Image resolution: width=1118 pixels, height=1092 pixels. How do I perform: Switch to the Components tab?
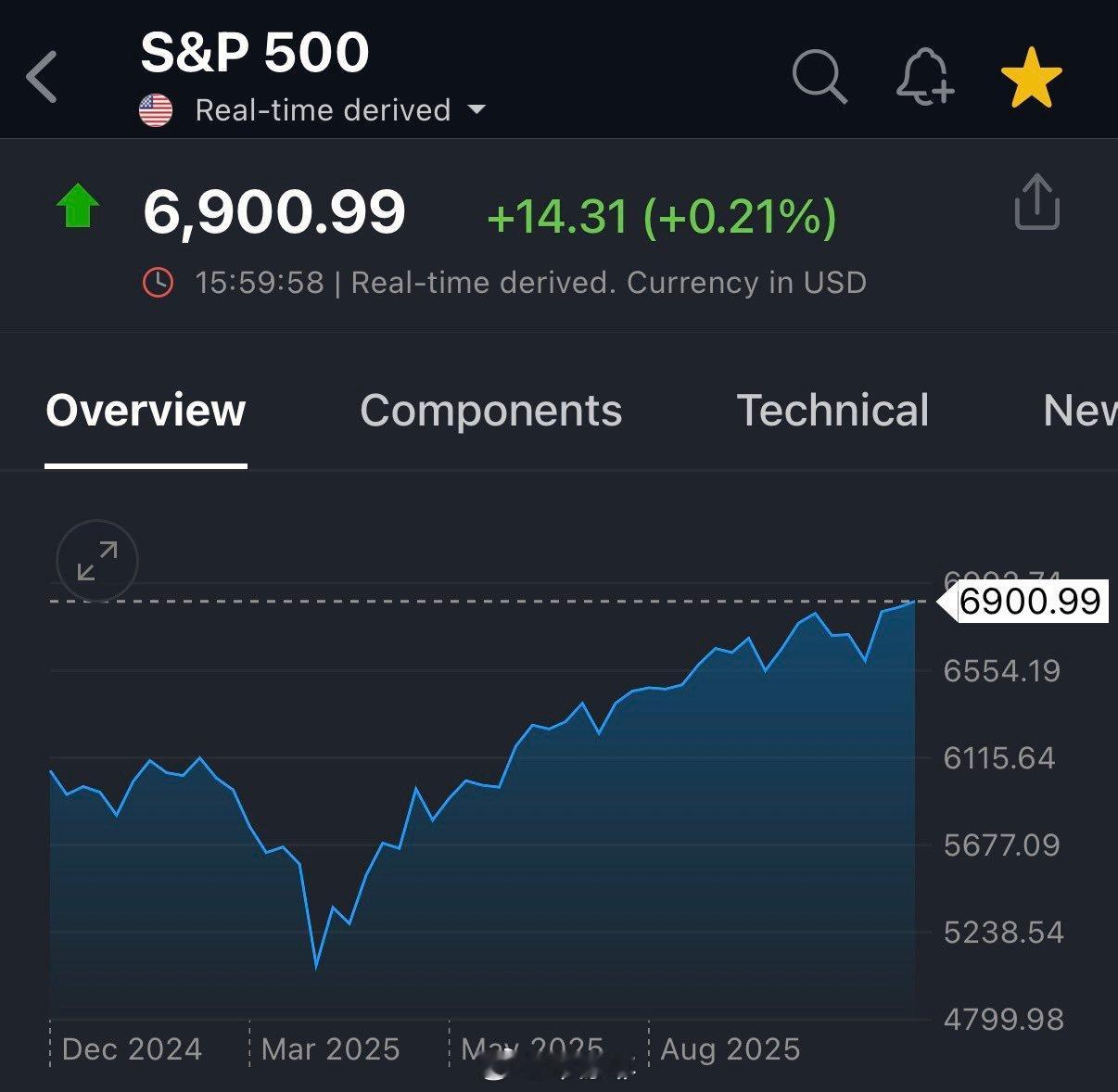(x=490, y=411)
